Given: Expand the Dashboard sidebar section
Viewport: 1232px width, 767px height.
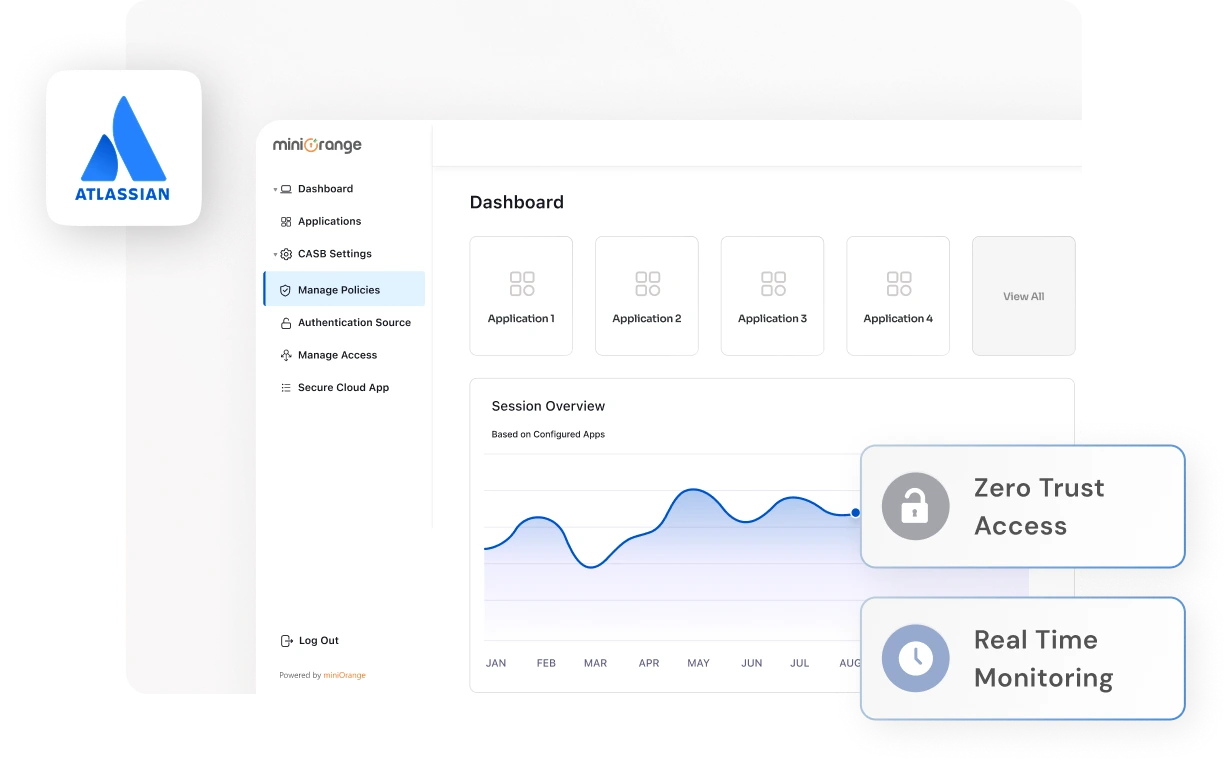Looking at the screenshot, I should tap(275, 189).
